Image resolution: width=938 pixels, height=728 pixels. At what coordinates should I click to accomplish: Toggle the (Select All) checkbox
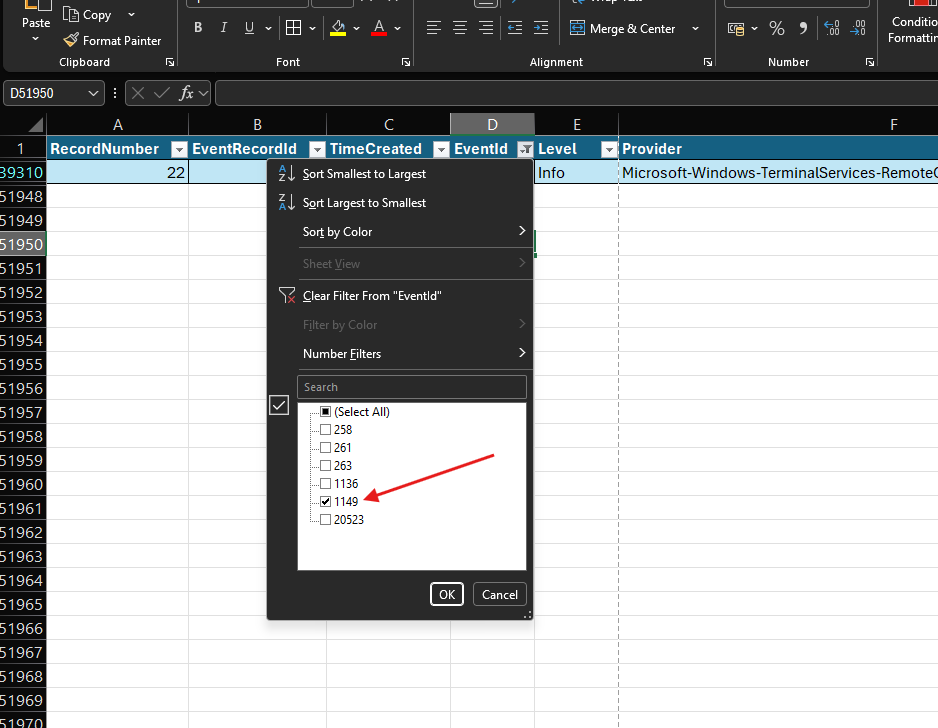(x=325, y=412)
